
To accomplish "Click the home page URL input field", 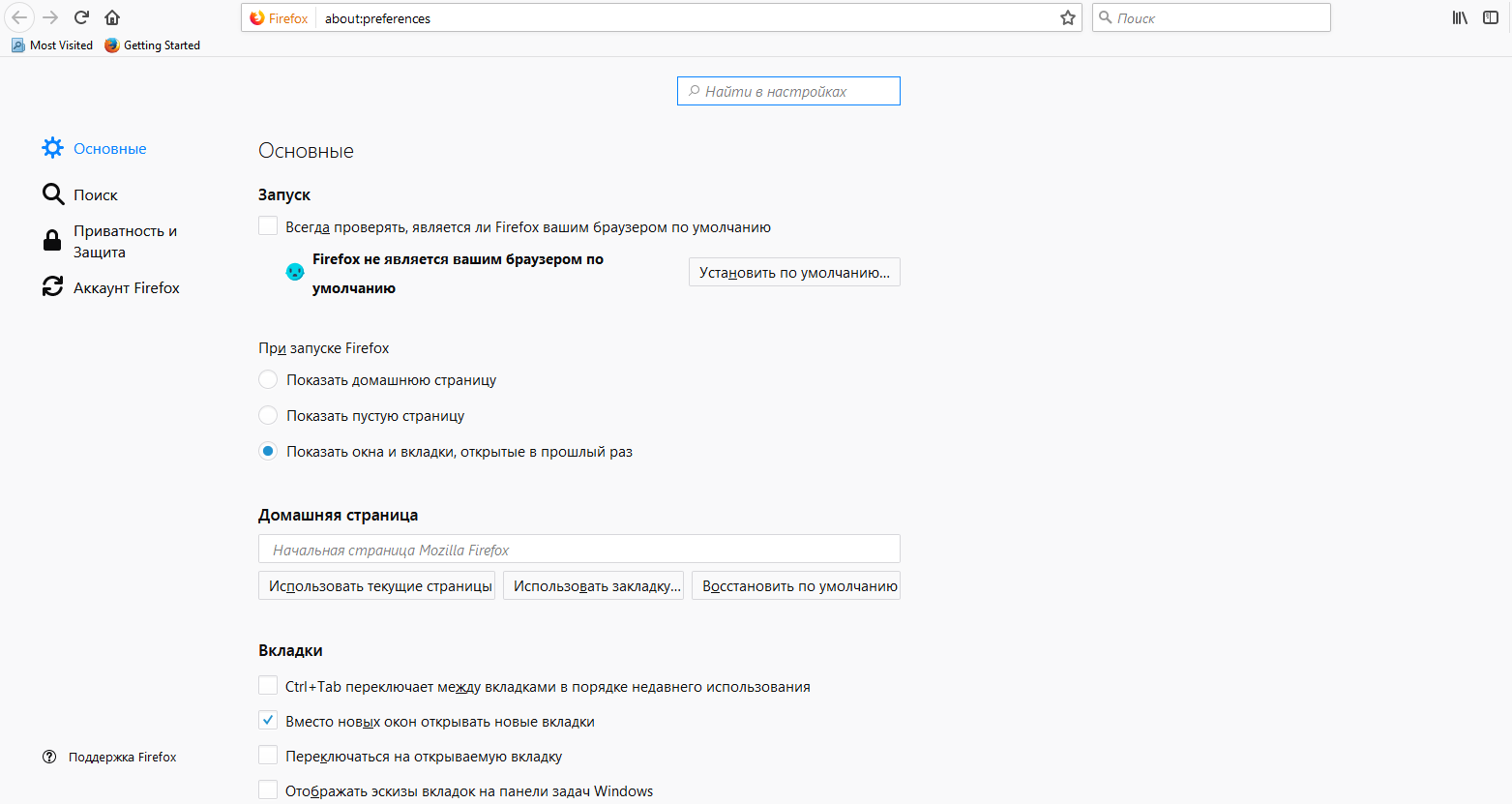I will tap(578, 549).
